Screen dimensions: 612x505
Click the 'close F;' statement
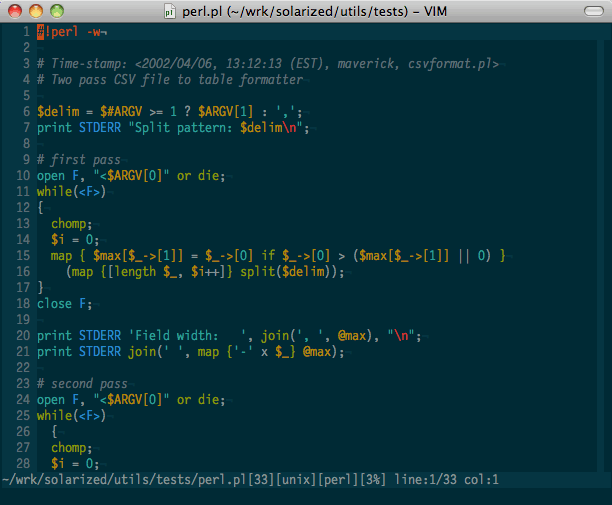(x=65, y=304)
